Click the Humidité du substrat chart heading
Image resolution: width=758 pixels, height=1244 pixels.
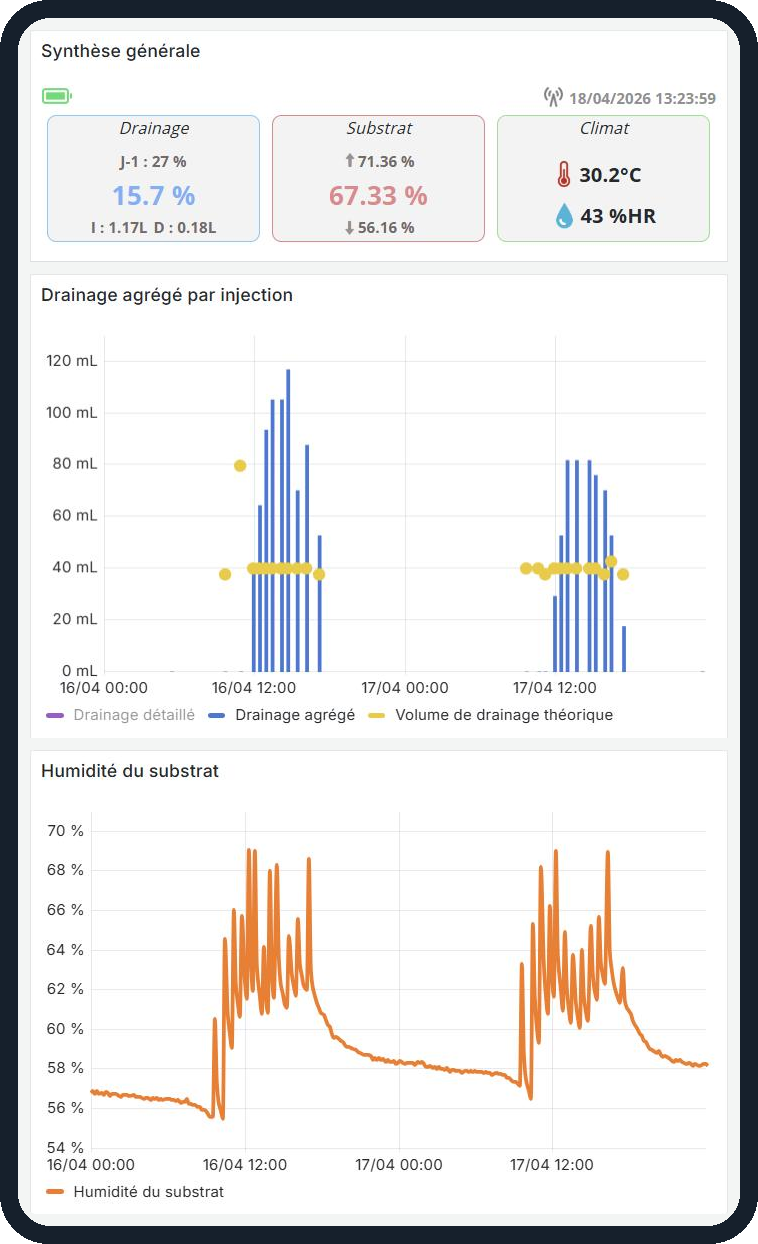click(x=130, y=771)
